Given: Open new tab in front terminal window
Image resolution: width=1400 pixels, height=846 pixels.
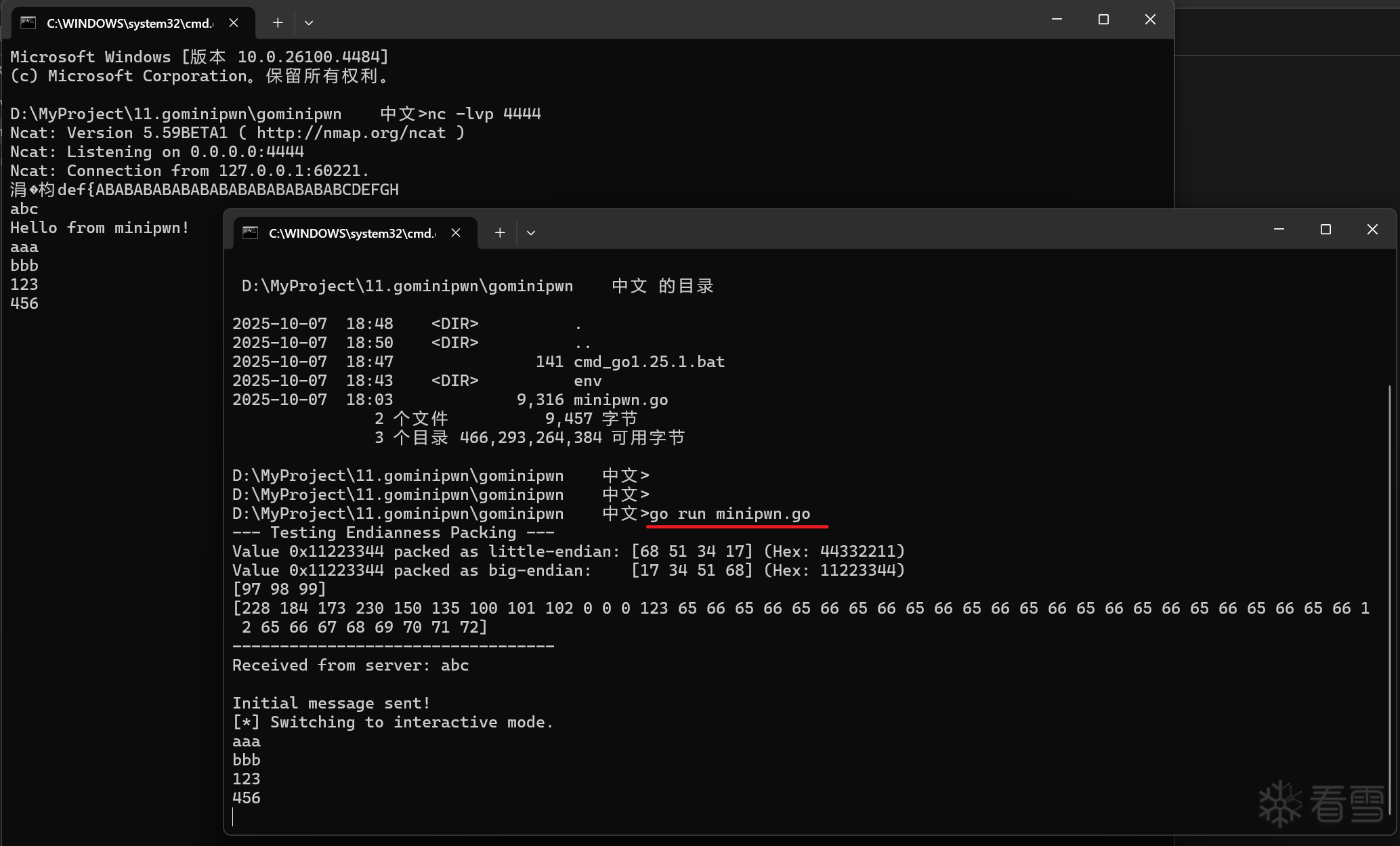Looking at the screenshot, I should (x=500, y=233).
